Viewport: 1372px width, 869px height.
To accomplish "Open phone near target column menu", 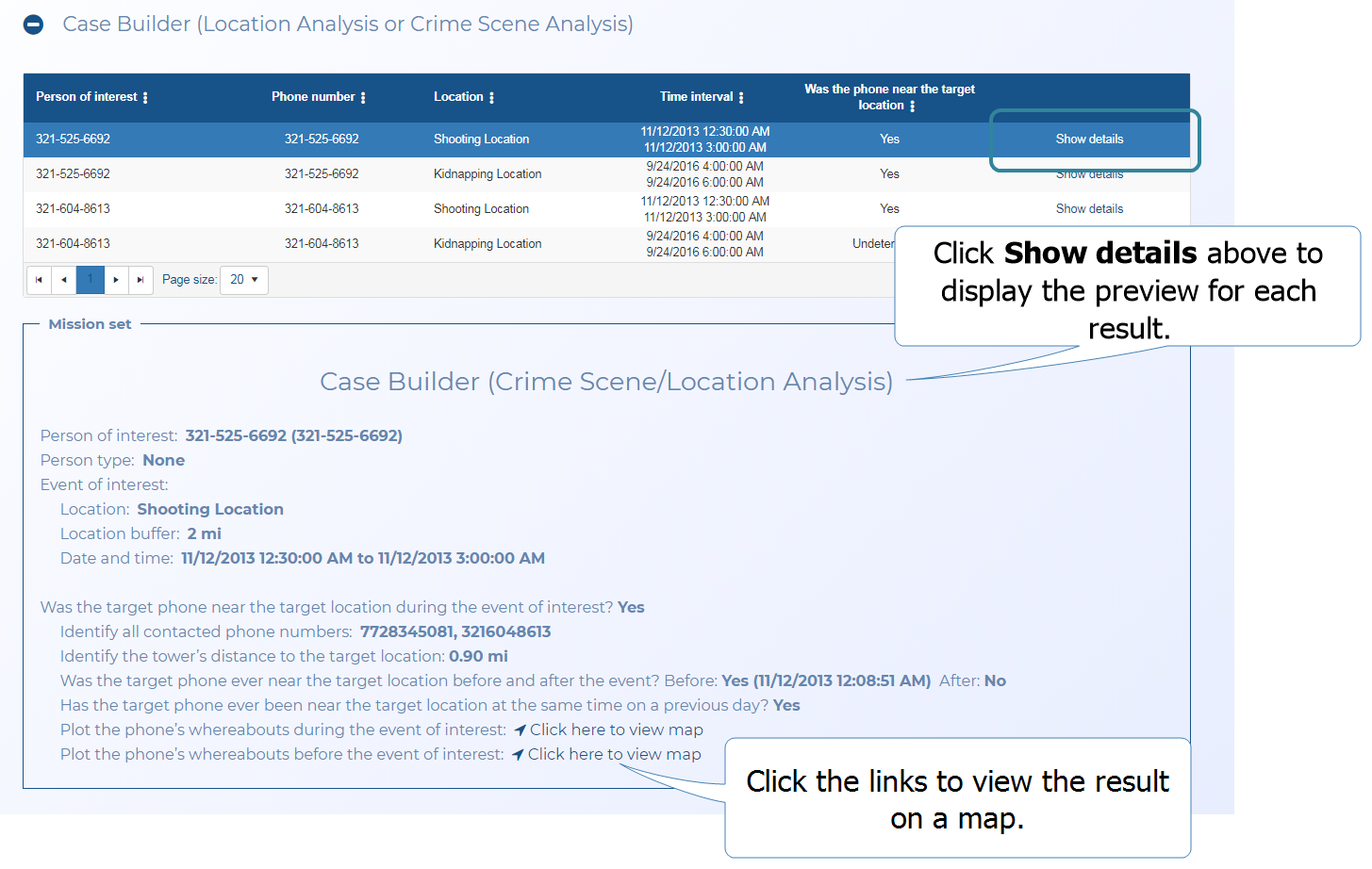I will pyautogui.click(x=912, y=107).
